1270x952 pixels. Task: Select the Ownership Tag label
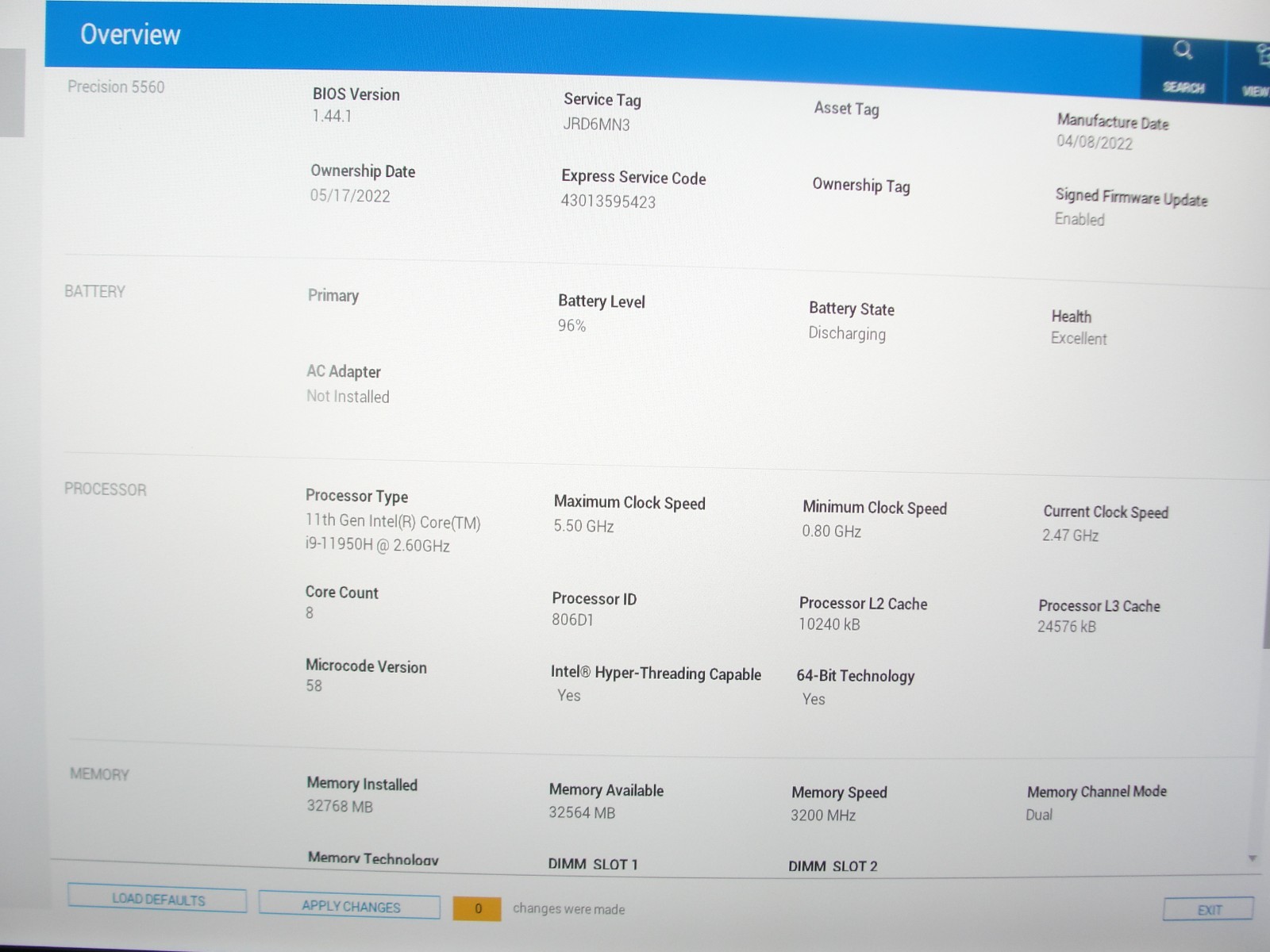coord(860,185)
